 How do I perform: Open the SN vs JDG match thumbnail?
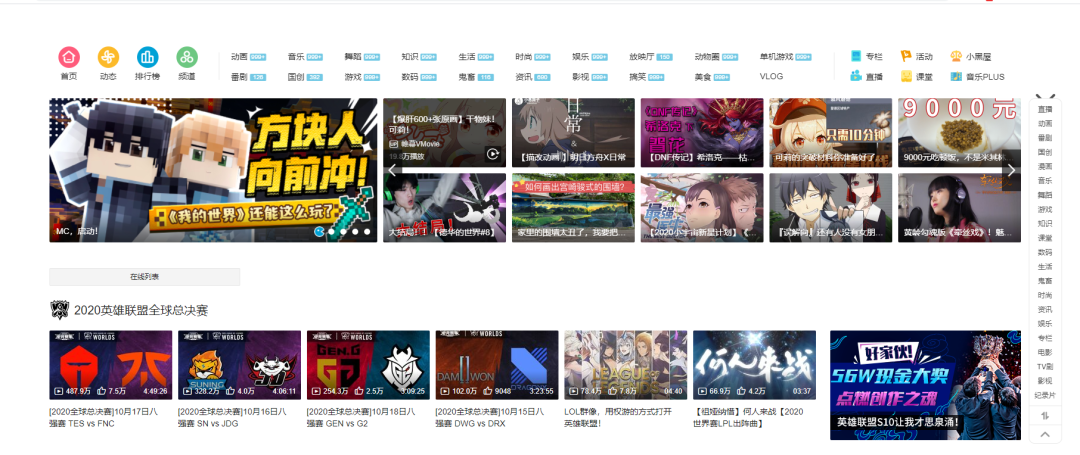[x=240, y=365]
